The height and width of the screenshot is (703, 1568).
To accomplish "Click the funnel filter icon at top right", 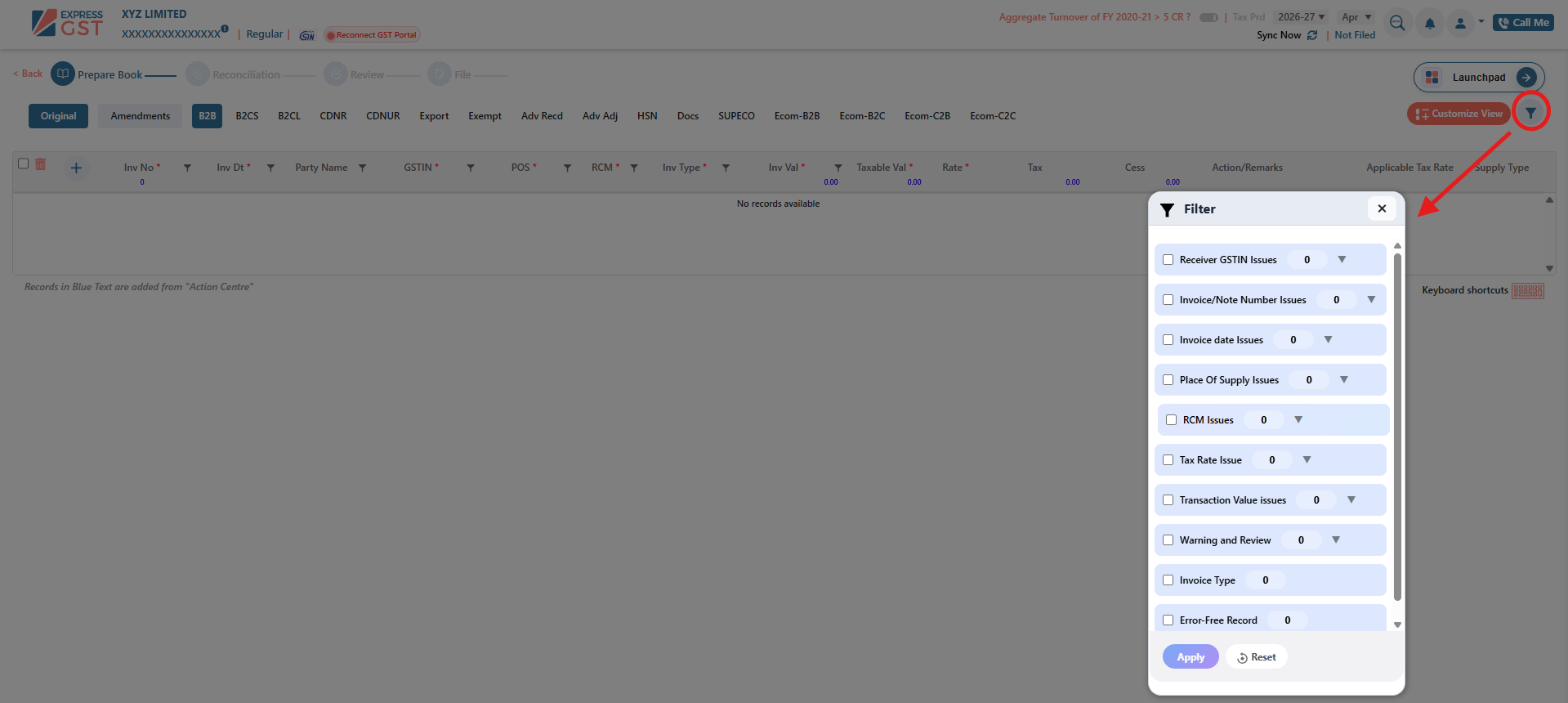I will click(x=1530, y=113).
